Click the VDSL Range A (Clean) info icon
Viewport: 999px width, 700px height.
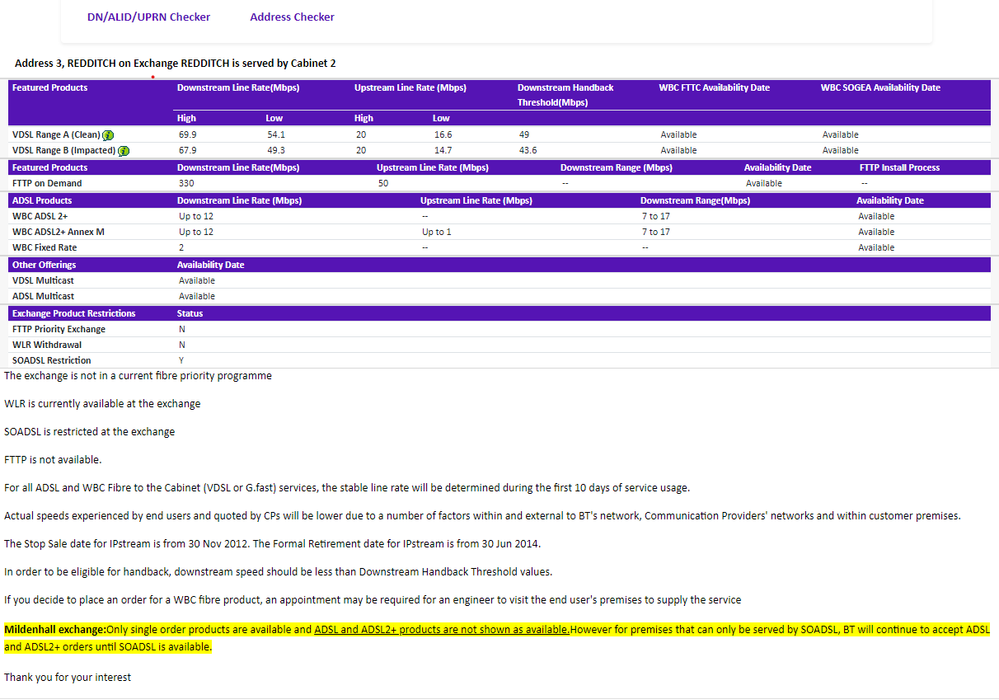(x=107, y=135)
